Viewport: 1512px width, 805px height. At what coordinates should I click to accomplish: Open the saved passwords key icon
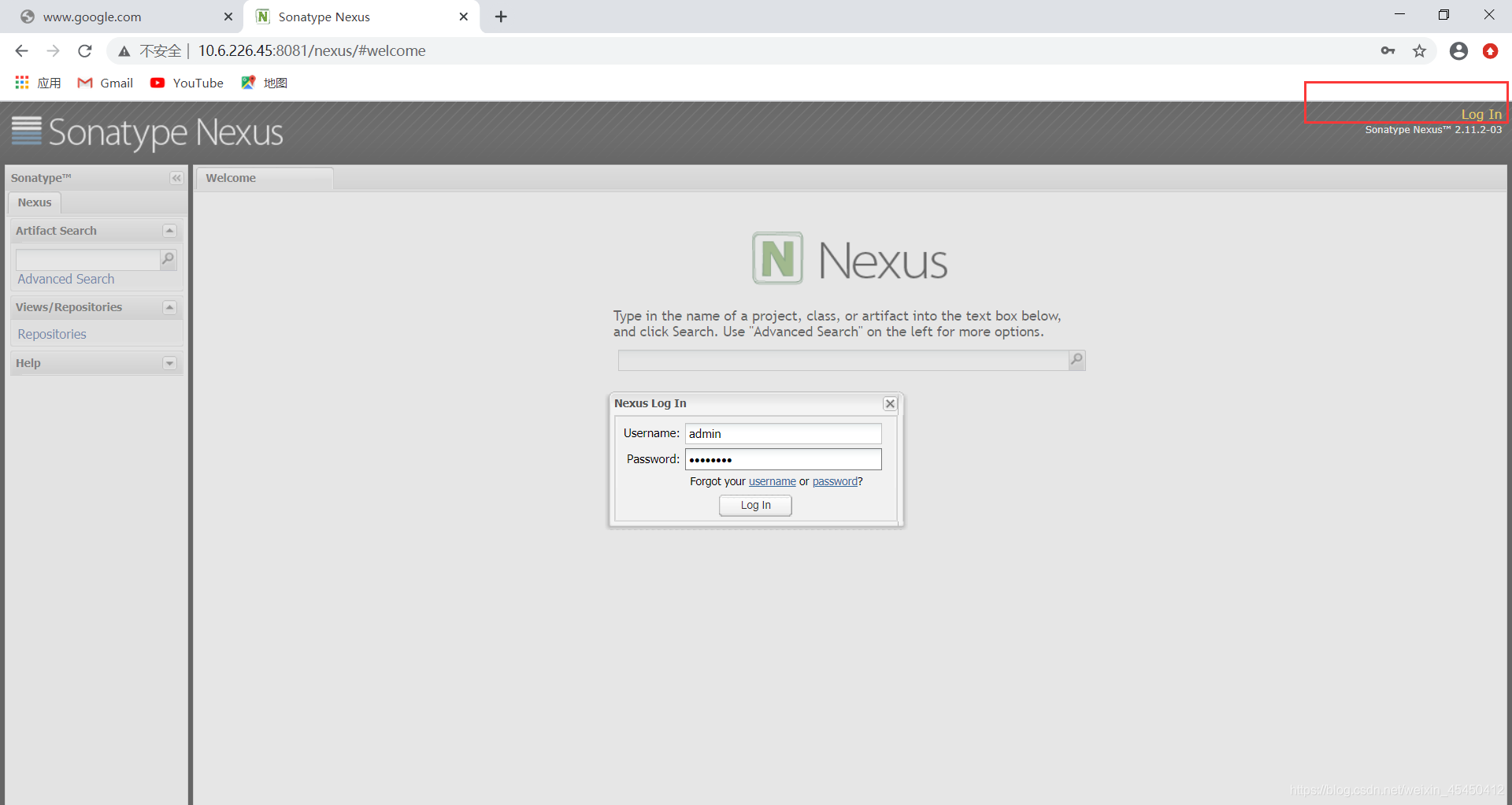tap(1388, 51)
